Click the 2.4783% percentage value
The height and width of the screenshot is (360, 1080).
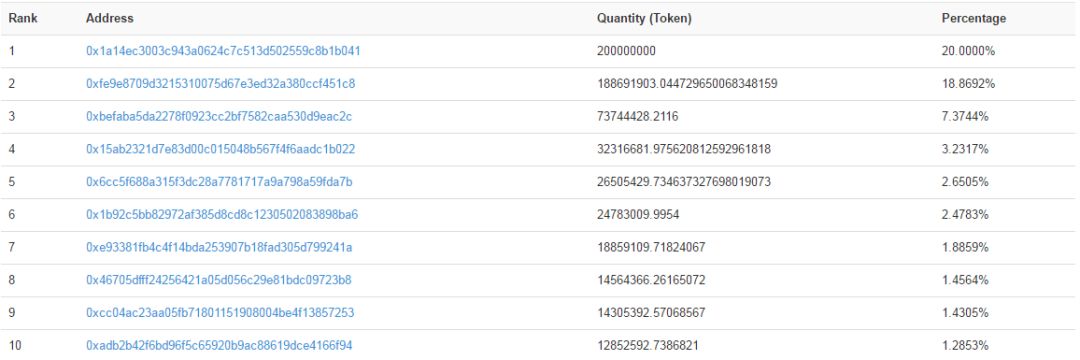tap(965, 215)
